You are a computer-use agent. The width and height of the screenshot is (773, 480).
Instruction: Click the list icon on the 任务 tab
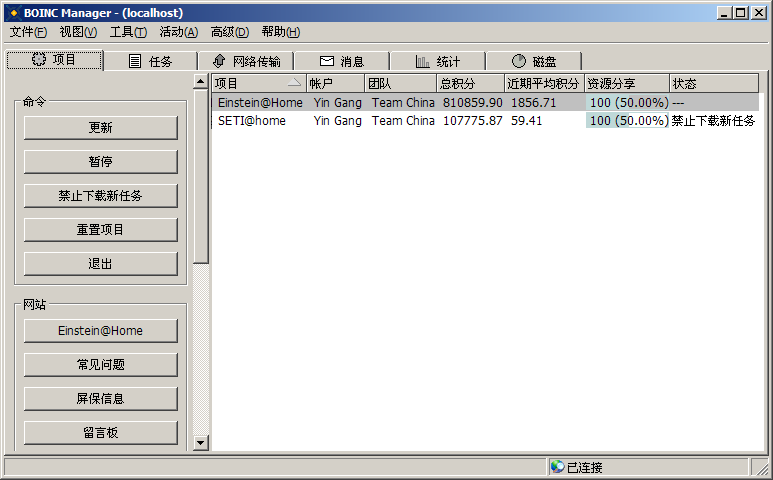click(x=135, y=61)
